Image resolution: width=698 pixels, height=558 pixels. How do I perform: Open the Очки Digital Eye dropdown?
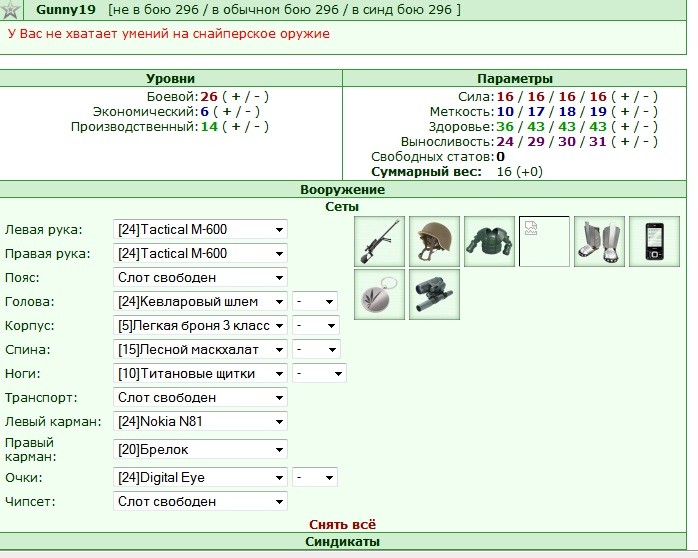point(200,478)
